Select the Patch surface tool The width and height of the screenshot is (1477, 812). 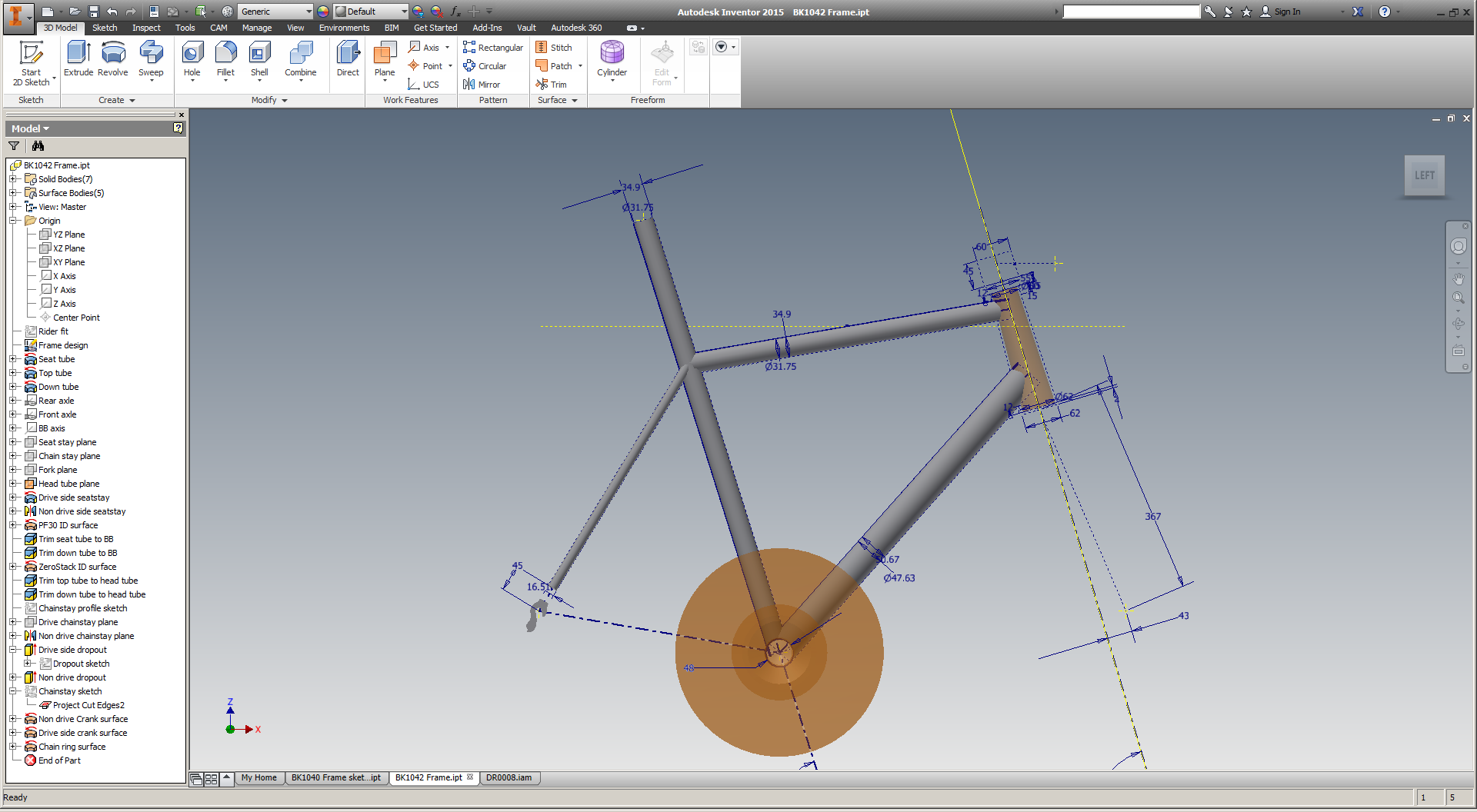tap(554, 66)
